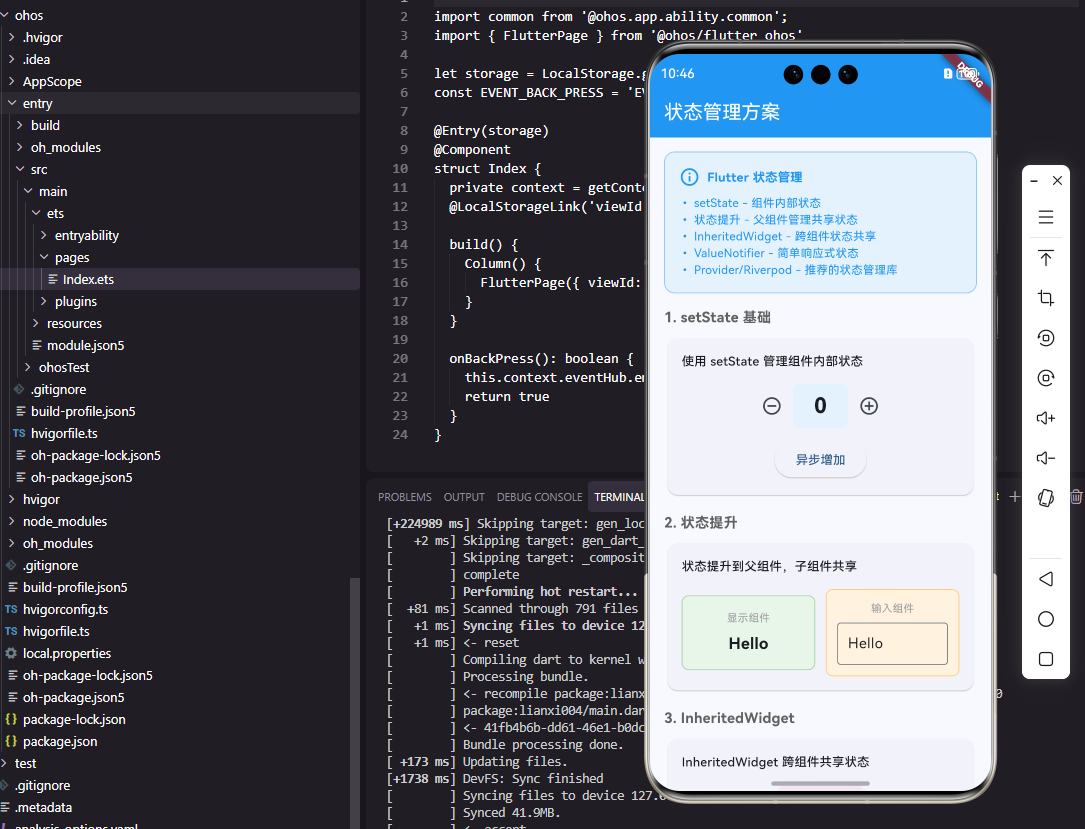1085x829 pixels.
Task: Select hvigorfile.ts under the entry folder
Action: (64, 433)
